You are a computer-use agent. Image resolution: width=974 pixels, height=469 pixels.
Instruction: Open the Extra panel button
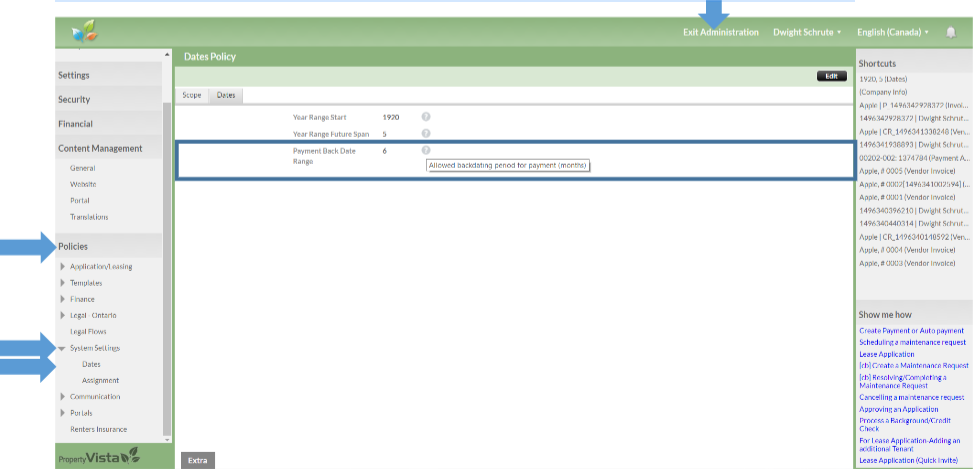tap(197, 460)
